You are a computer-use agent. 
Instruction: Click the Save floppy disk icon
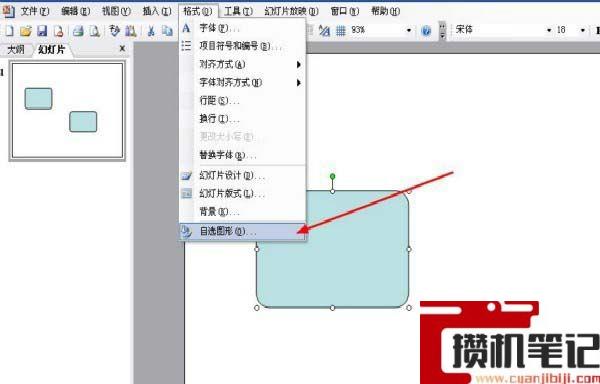[42, 31]
